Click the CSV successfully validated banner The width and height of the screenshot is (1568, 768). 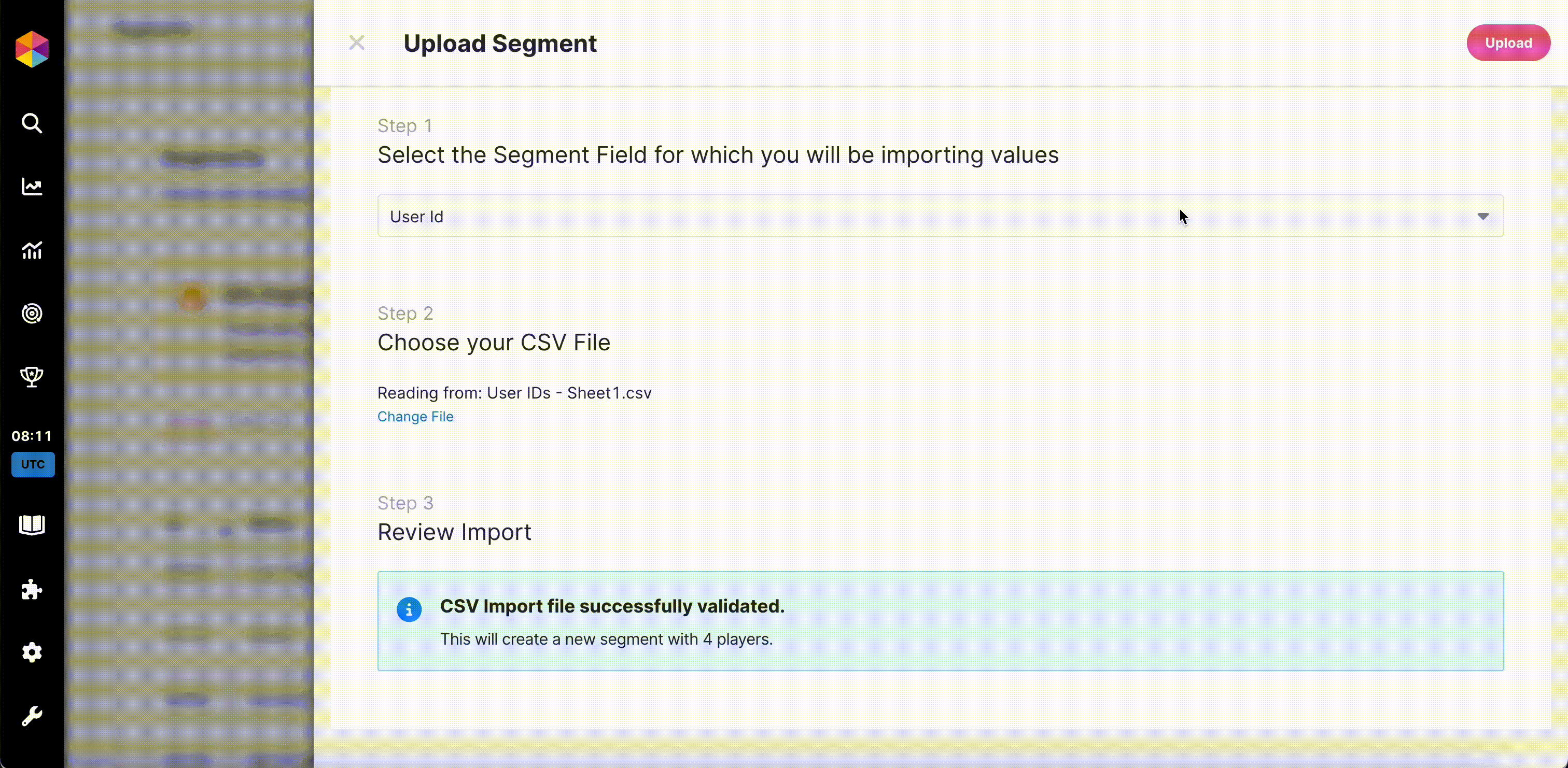940,621
